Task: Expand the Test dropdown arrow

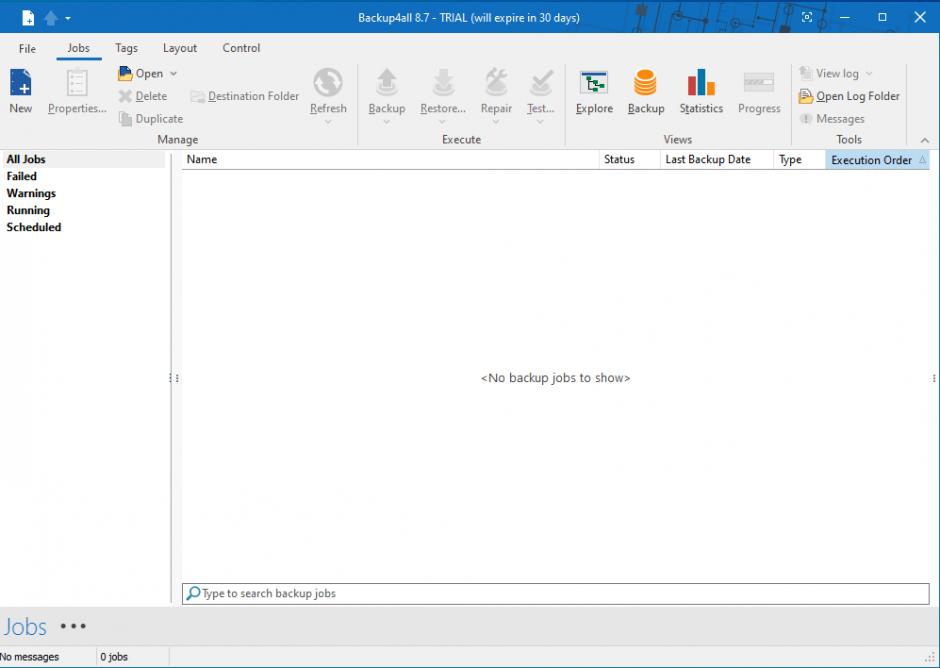Action: coord(540,122)
